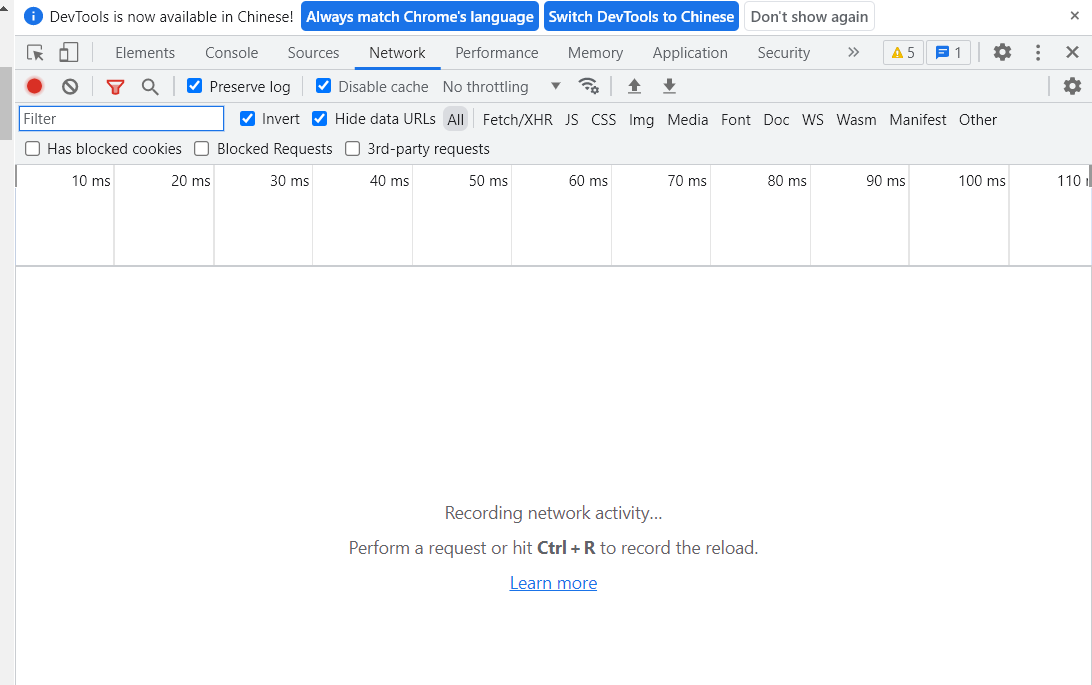Open the customize DevTools three-dot menu
The height and width of the screenshot is (685, 1092).
point(1038,52)
